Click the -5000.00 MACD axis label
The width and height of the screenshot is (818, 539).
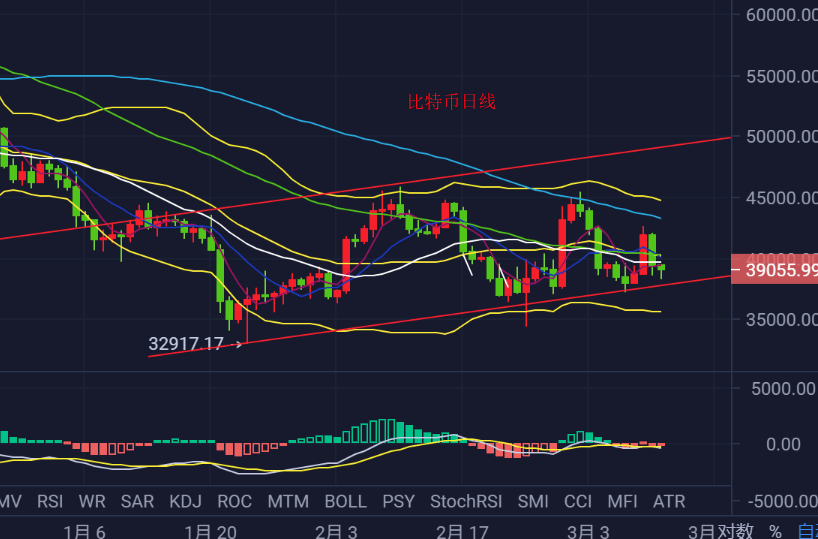click(781, 500)
